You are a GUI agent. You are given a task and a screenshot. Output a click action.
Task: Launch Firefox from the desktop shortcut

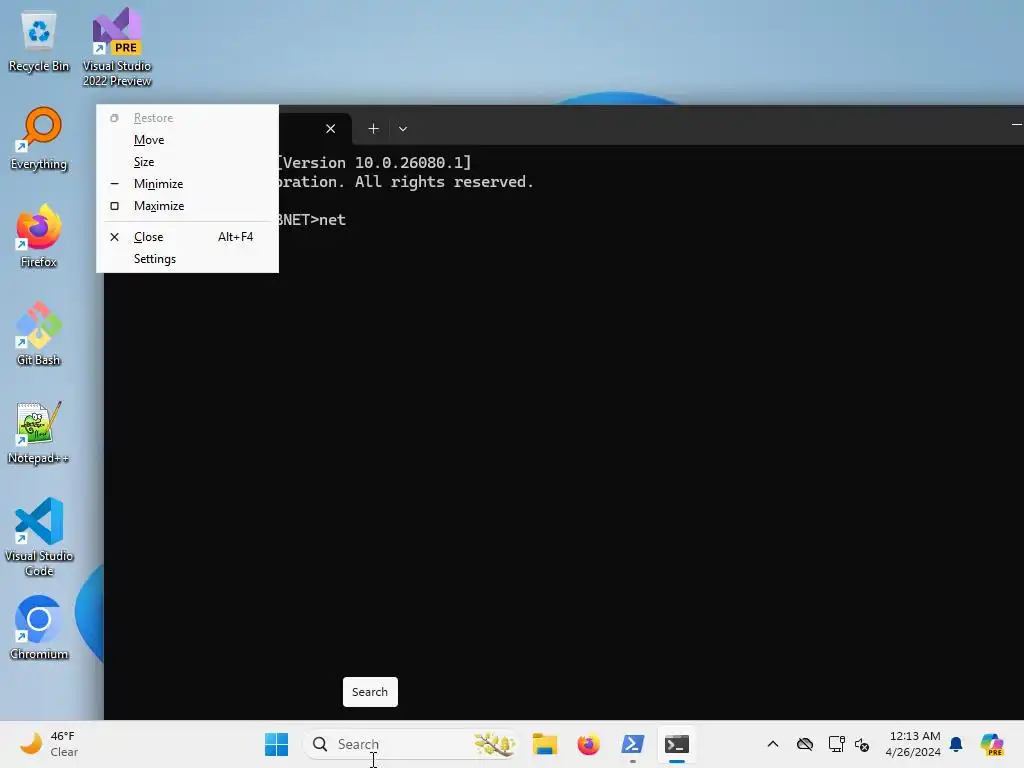39,236
